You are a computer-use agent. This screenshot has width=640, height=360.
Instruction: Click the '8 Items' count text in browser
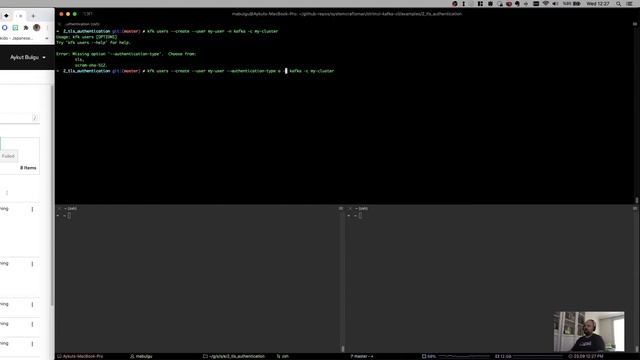(x=28, y=168)
